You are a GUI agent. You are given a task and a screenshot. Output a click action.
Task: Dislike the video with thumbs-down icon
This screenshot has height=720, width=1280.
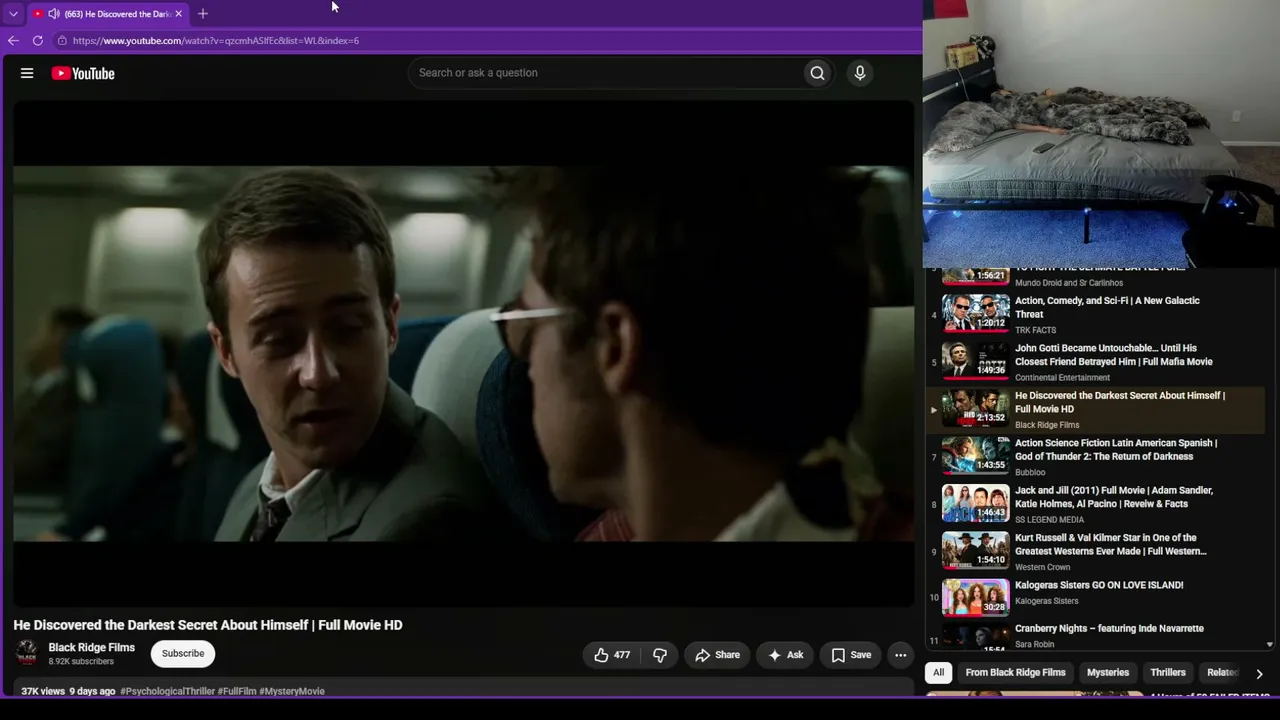pos(660,655)
